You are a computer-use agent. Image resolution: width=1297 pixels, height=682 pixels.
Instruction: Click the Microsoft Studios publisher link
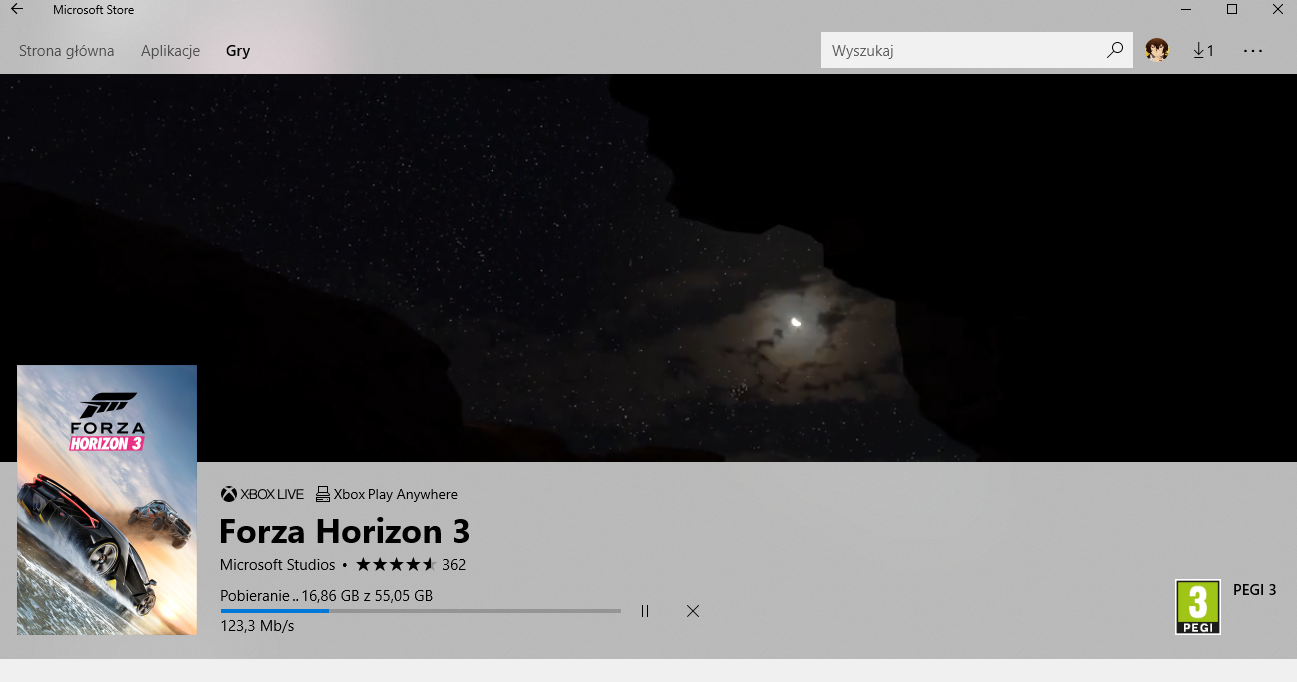[x=278, y=565]
